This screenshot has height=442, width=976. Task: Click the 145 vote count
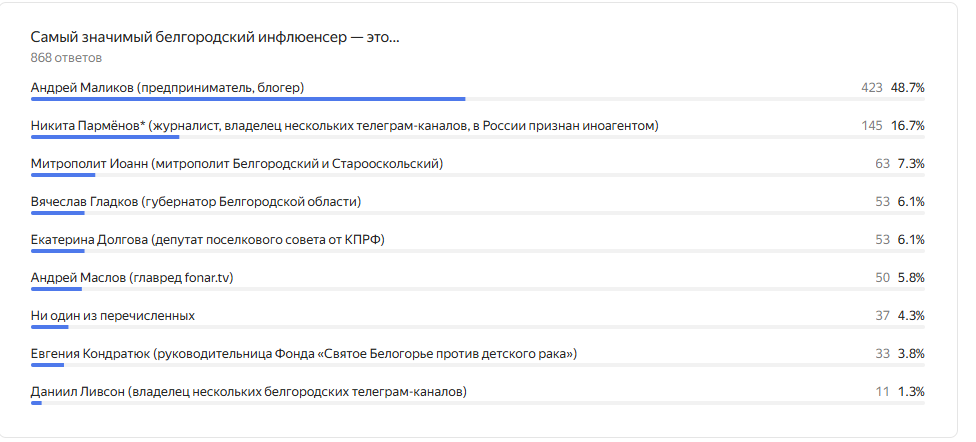pos(870,126)
